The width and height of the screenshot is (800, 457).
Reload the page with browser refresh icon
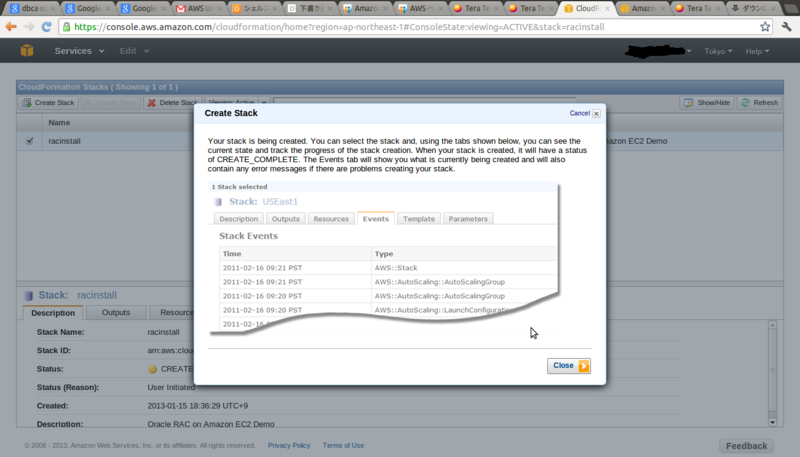[46, 27]
